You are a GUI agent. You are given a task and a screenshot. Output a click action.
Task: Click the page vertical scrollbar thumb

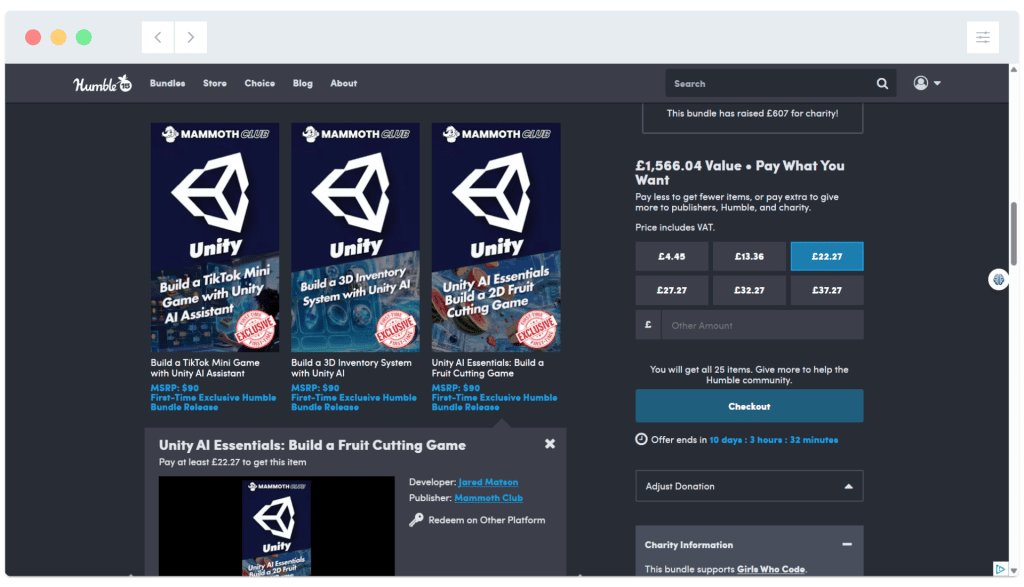(1014, 234)
